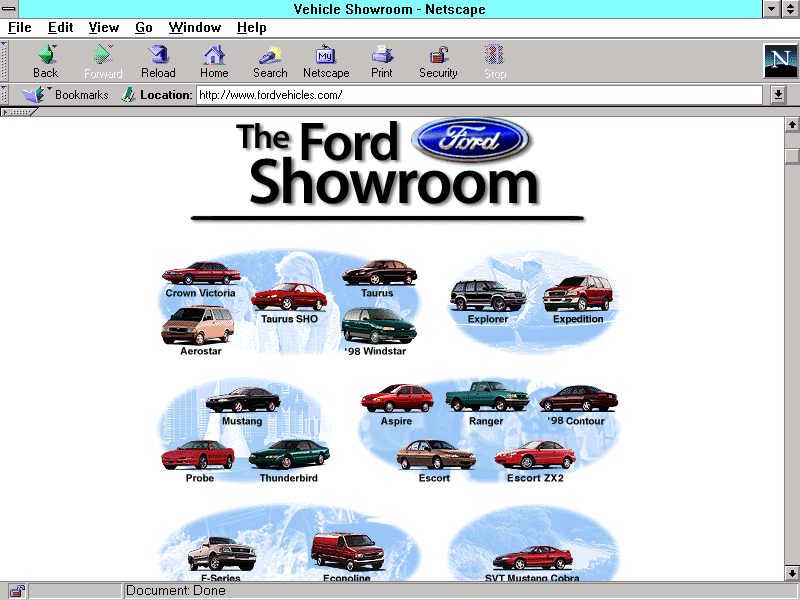Screen dimensions: 800x600
Task: Open the Location history dropdown arrow
Action: pos(778,94)
